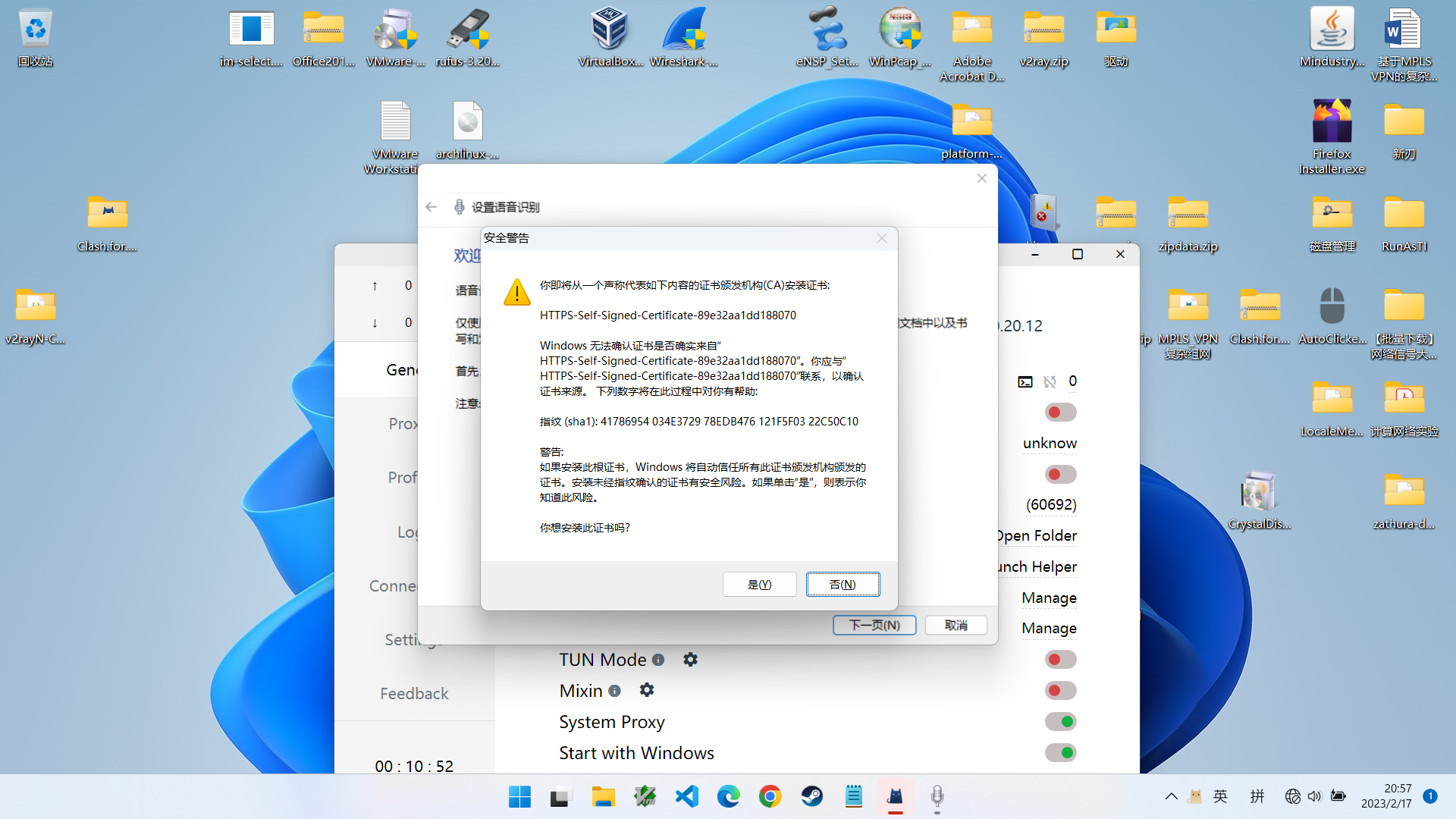Open Steam from the taskbar
The height and width of the screenshot is (819, 1456).
(811, 796)
